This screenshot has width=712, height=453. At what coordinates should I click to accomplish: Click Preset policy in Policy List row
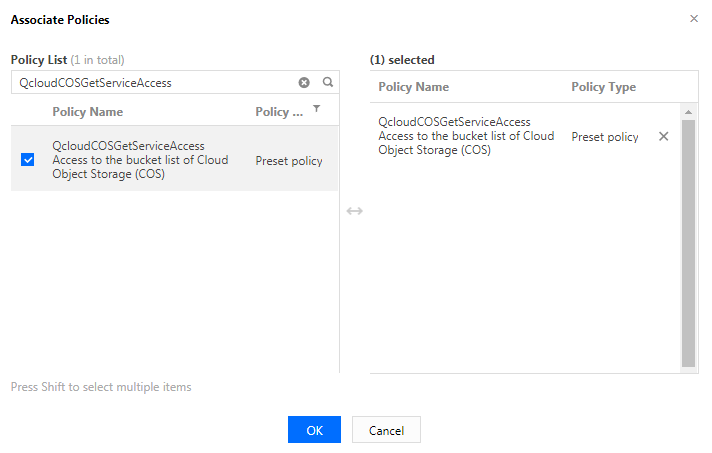tap(289, 161)
